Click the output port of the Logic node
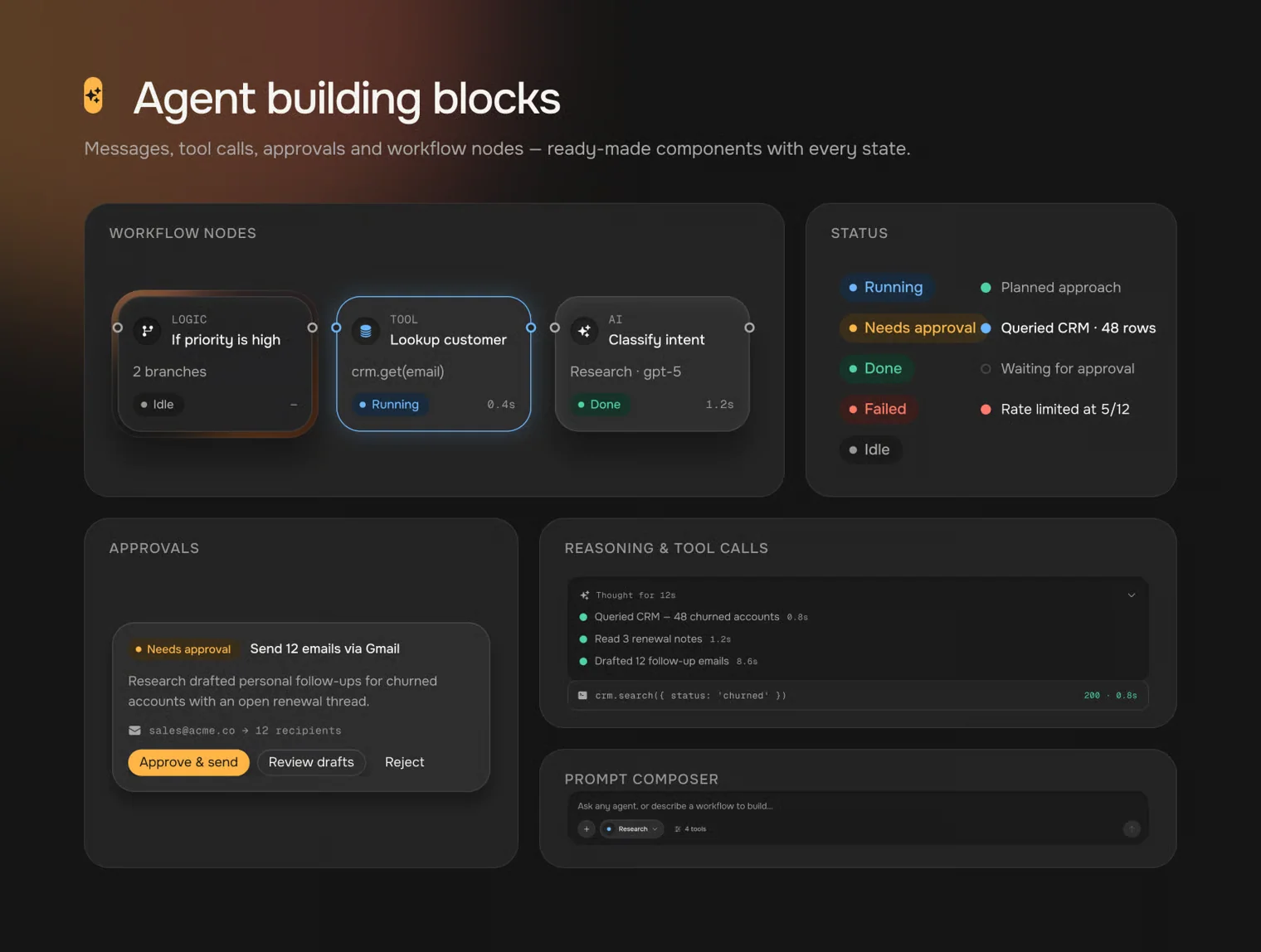Viewport: 1261px width, 952px height. (312, 328)
